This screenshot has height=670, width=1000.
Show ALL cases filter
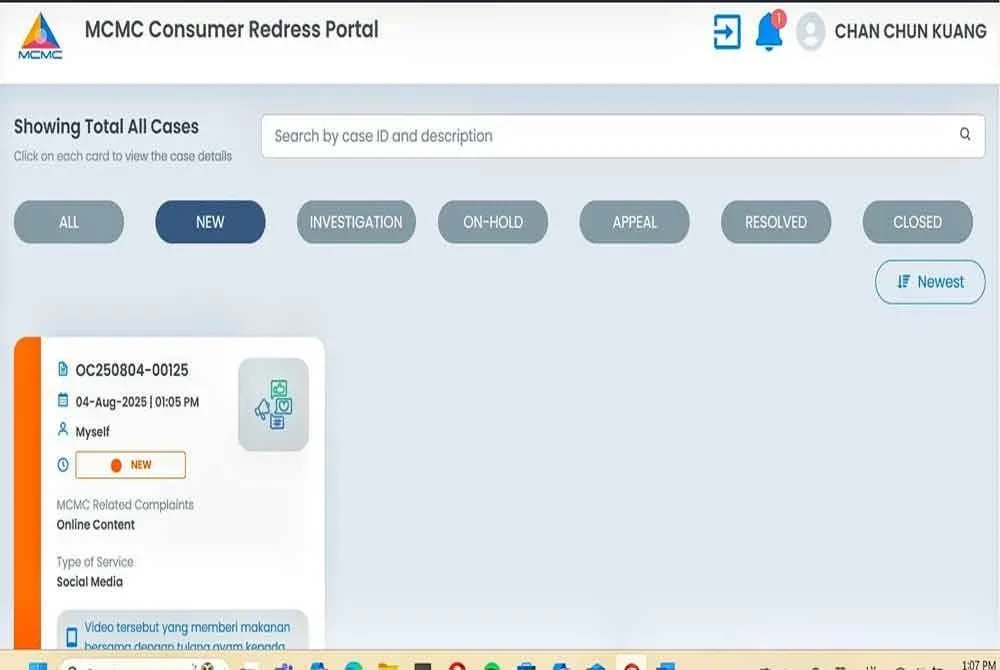tap(69, 222)
